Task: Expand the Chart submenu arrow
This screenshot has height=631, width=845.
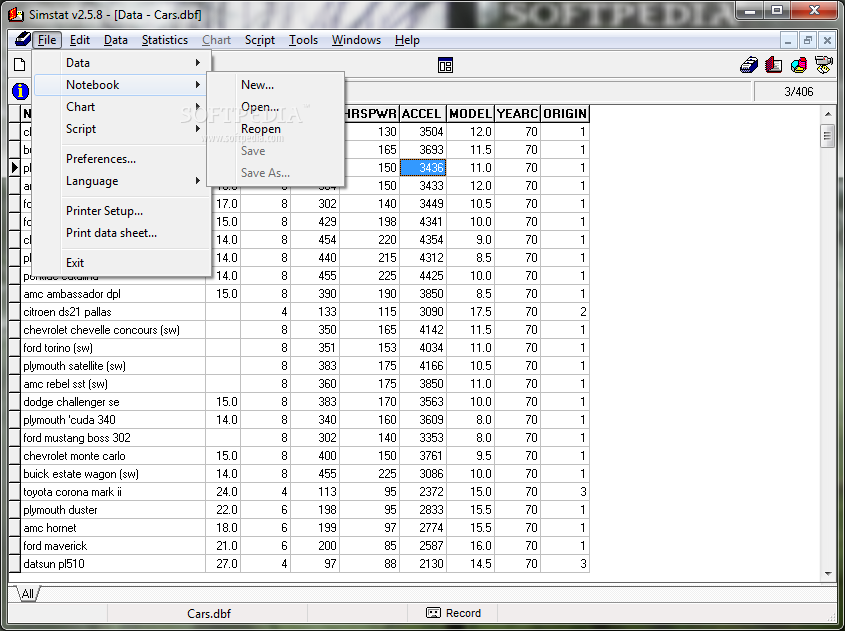Action: (198, 107)
